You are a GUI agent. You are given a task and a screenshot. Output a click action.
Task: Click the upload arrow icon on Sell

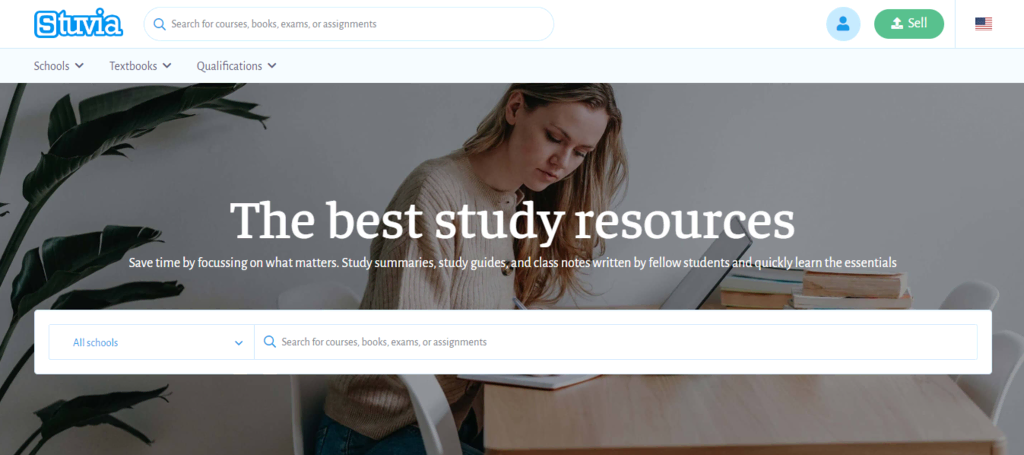tap(897, 24)
